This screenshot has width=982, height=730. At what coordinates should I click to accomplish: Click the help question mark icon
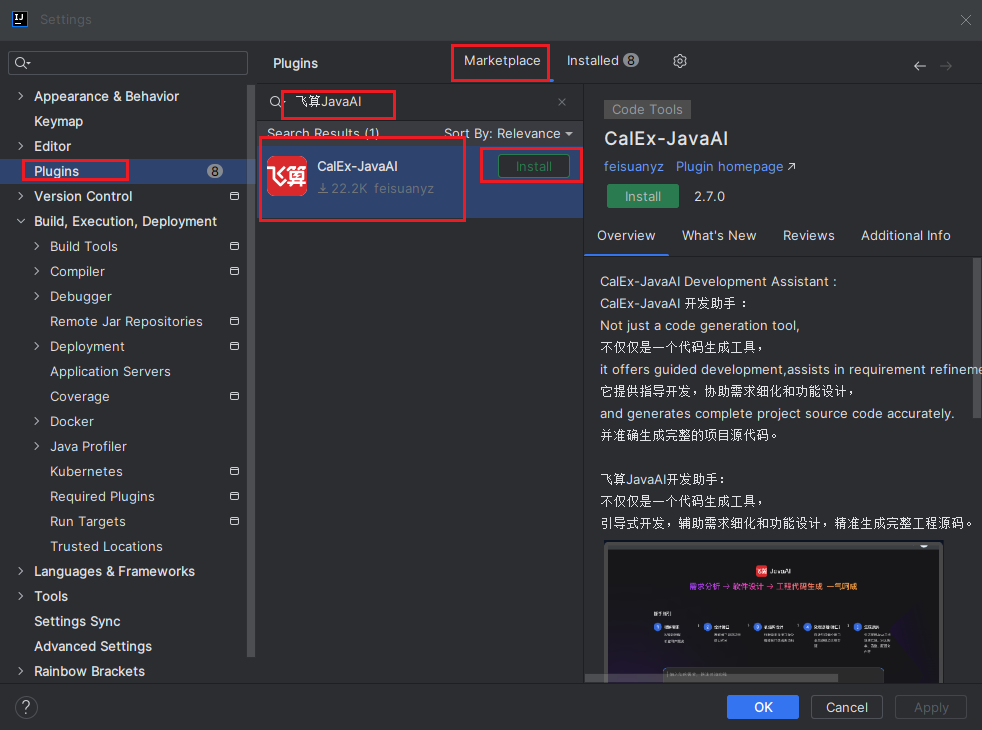click(27, 707)
